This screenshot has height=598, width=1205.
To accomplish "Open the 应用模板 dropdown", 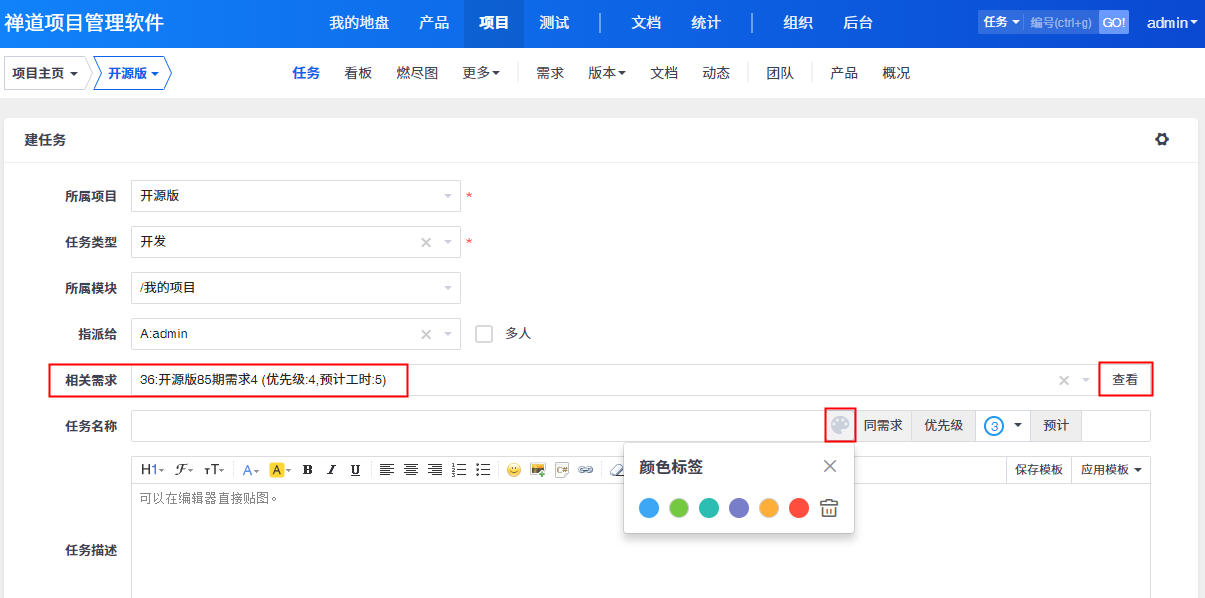I will 1111,469.
